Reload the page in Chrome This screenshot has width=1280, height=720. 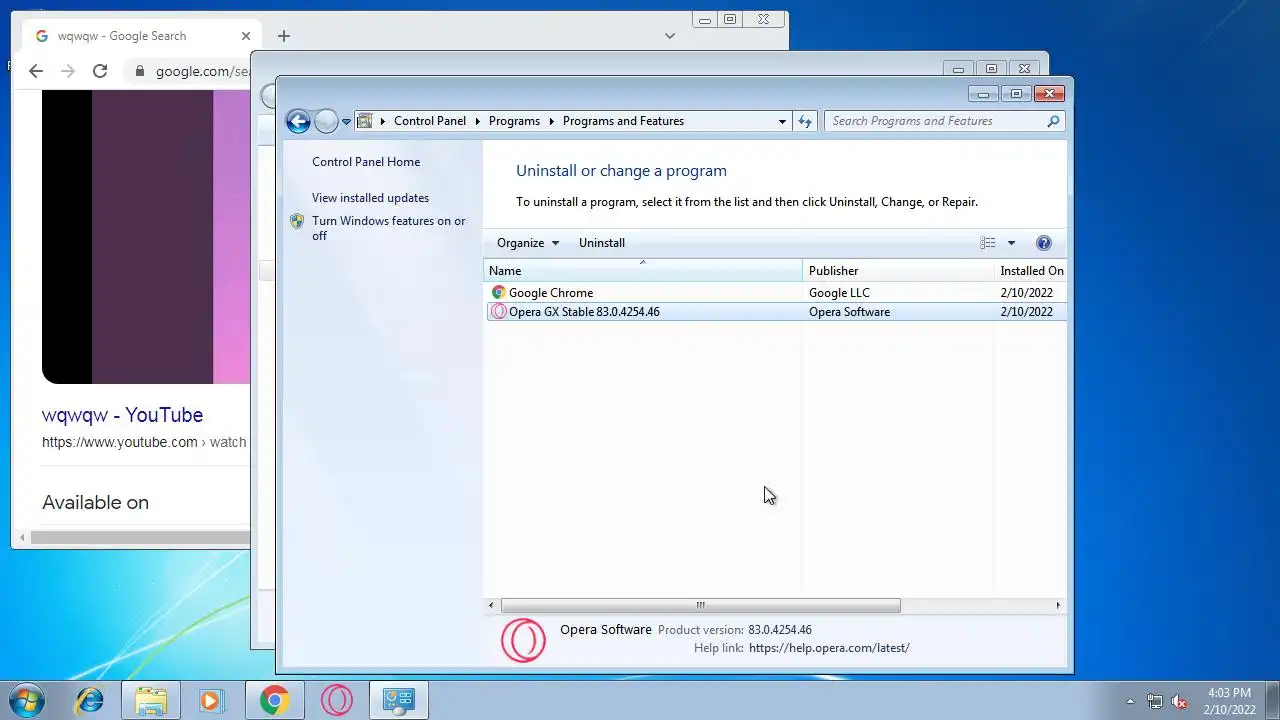[x=100, y=71]
